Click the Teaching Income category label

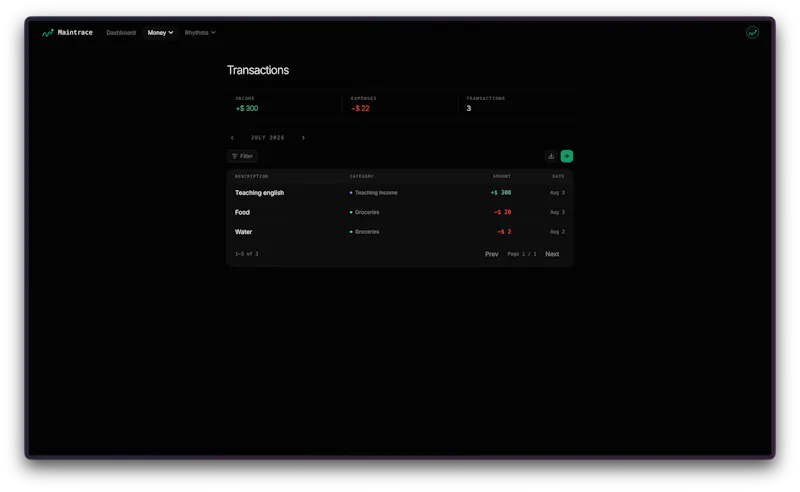(376, 193)
